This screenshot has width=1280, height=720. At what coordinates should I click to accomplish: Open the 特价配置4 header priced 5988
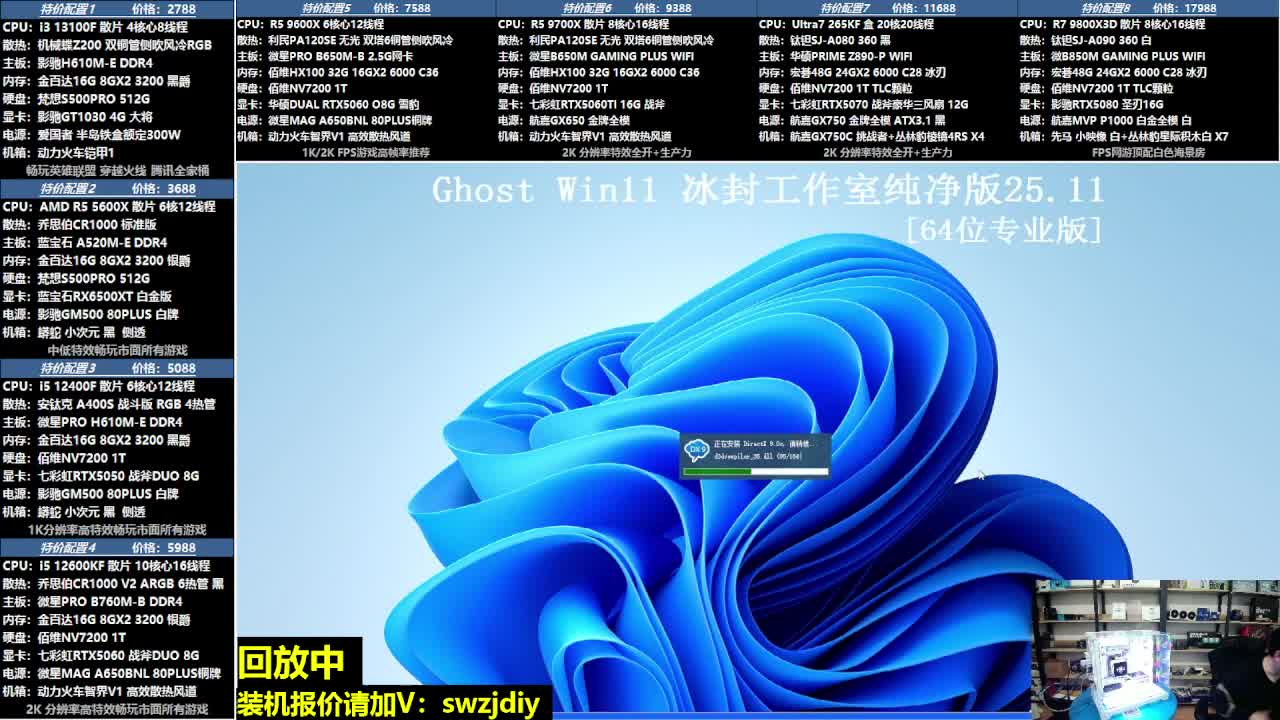click(x=117, y=548)
